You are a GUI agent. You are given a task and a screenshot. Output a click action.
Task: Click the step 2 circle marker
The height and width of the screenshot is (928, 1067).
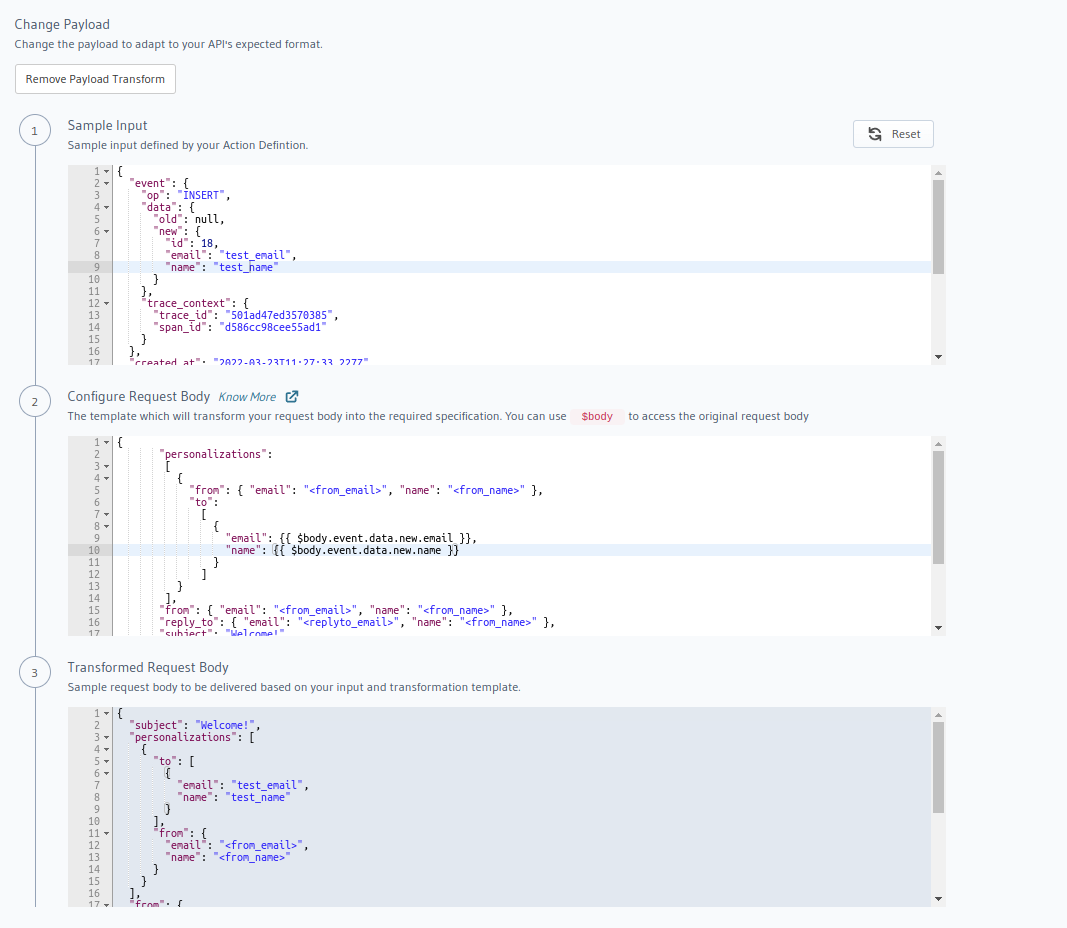tap(35, 402)
